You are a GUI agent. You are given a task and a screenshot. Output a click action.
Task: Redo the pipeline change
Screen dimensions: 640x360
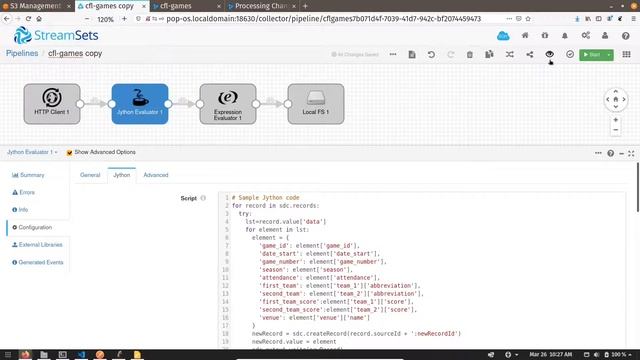[x=451, y=54]
